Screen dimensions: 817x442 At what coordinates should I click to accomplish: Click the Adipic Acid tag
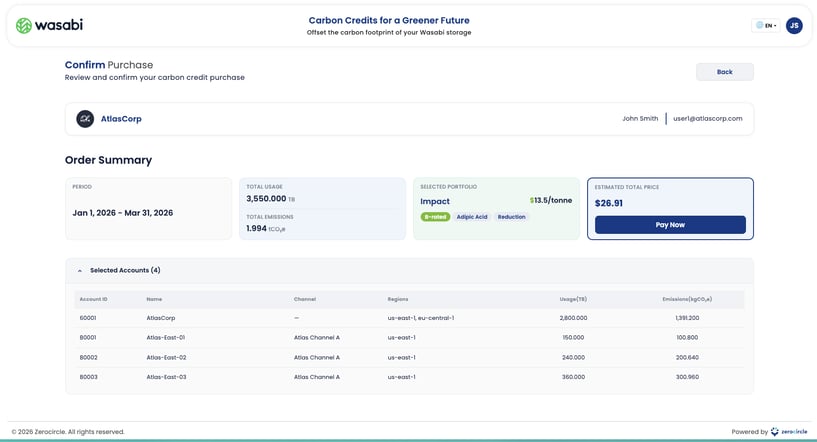pos(472,217)
